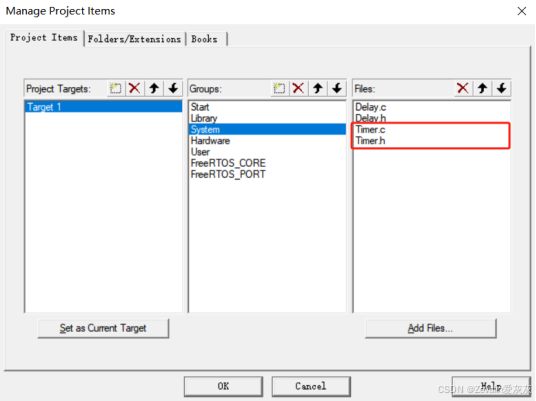Move selected file up
Viewport: 536px width, 401px height.
click(x=482, y=89)
